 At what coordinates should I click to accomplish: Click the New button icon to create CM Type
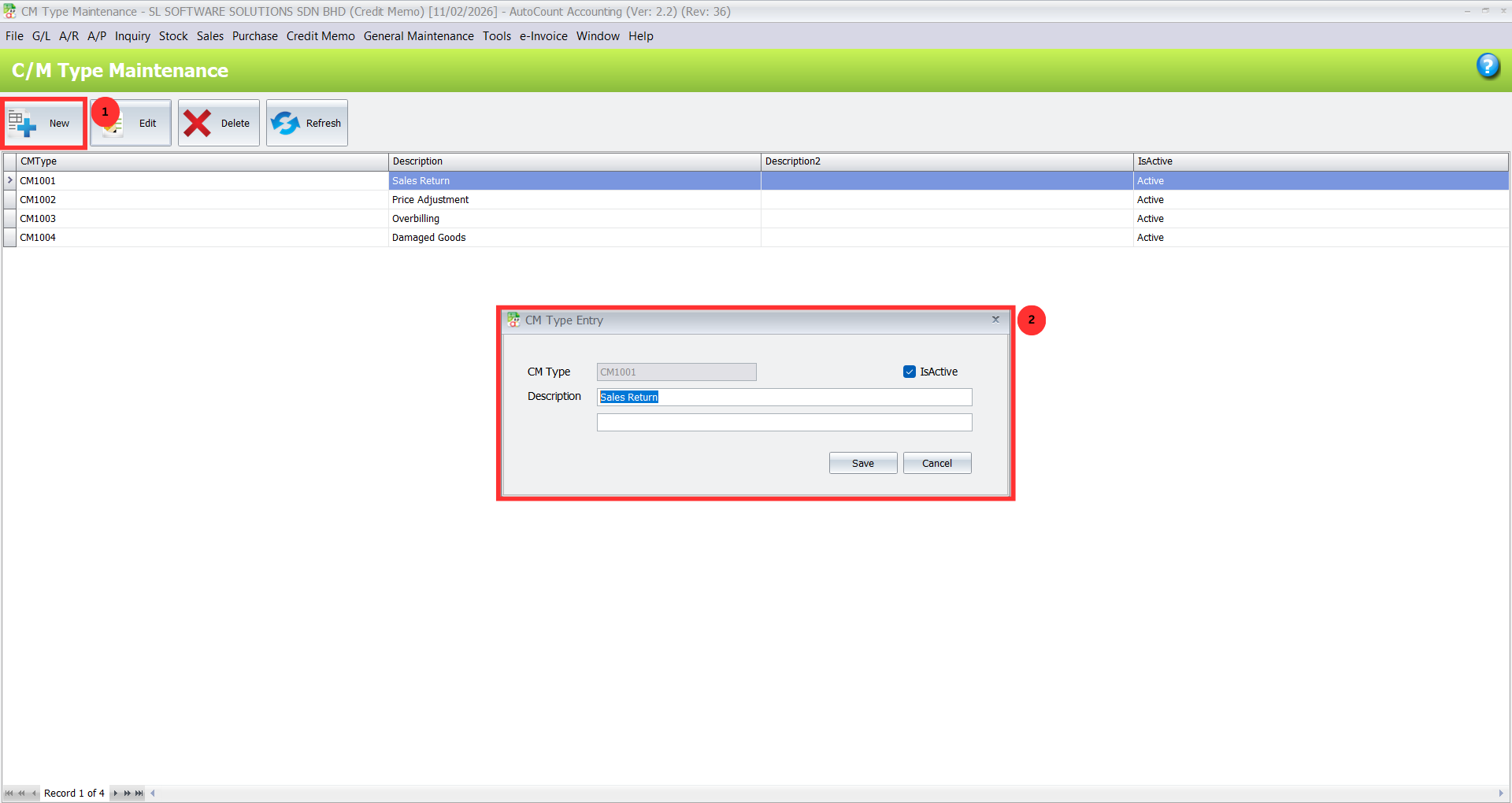(21, 123)
